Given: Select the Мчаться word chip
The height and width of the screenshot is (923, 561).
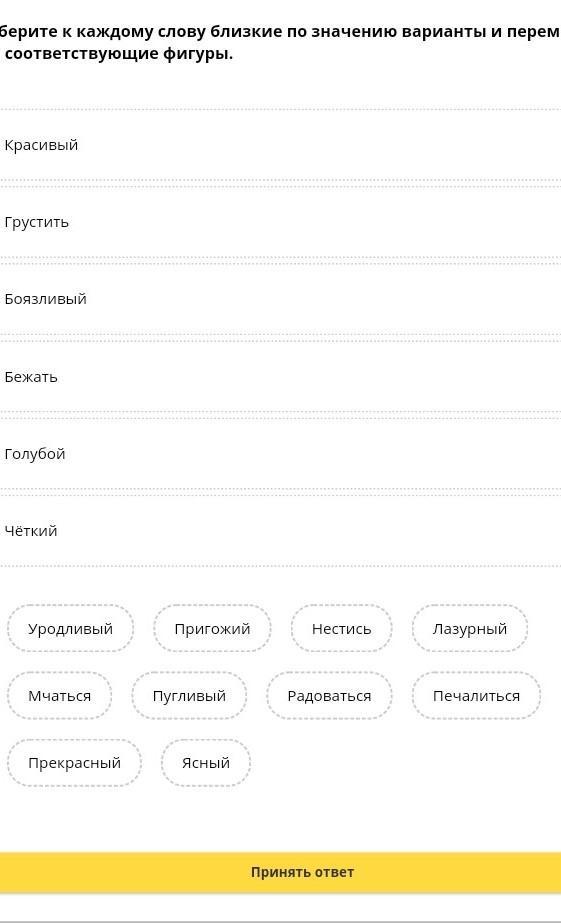Looking at the screenshot, I should click(59, 696).
